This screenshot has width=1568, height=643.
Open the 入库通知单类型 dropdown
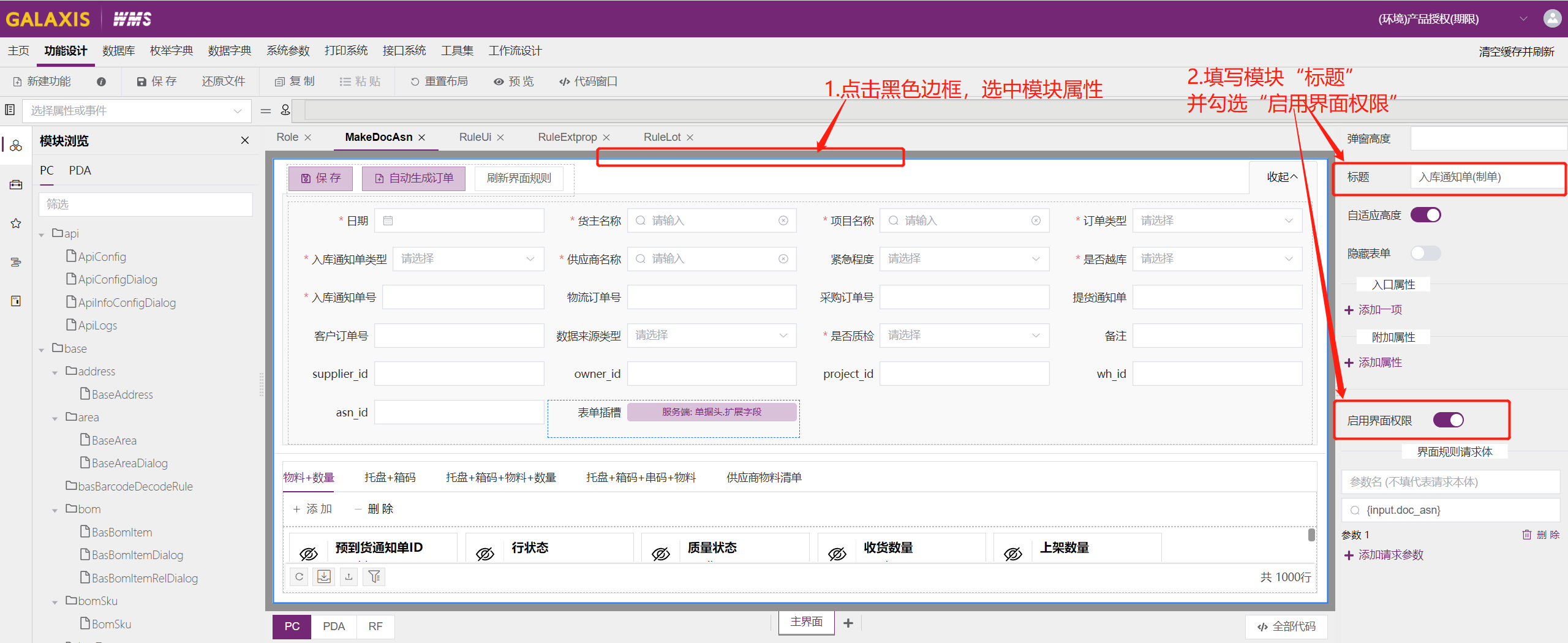pyautogui.click(x=468, y=258)
